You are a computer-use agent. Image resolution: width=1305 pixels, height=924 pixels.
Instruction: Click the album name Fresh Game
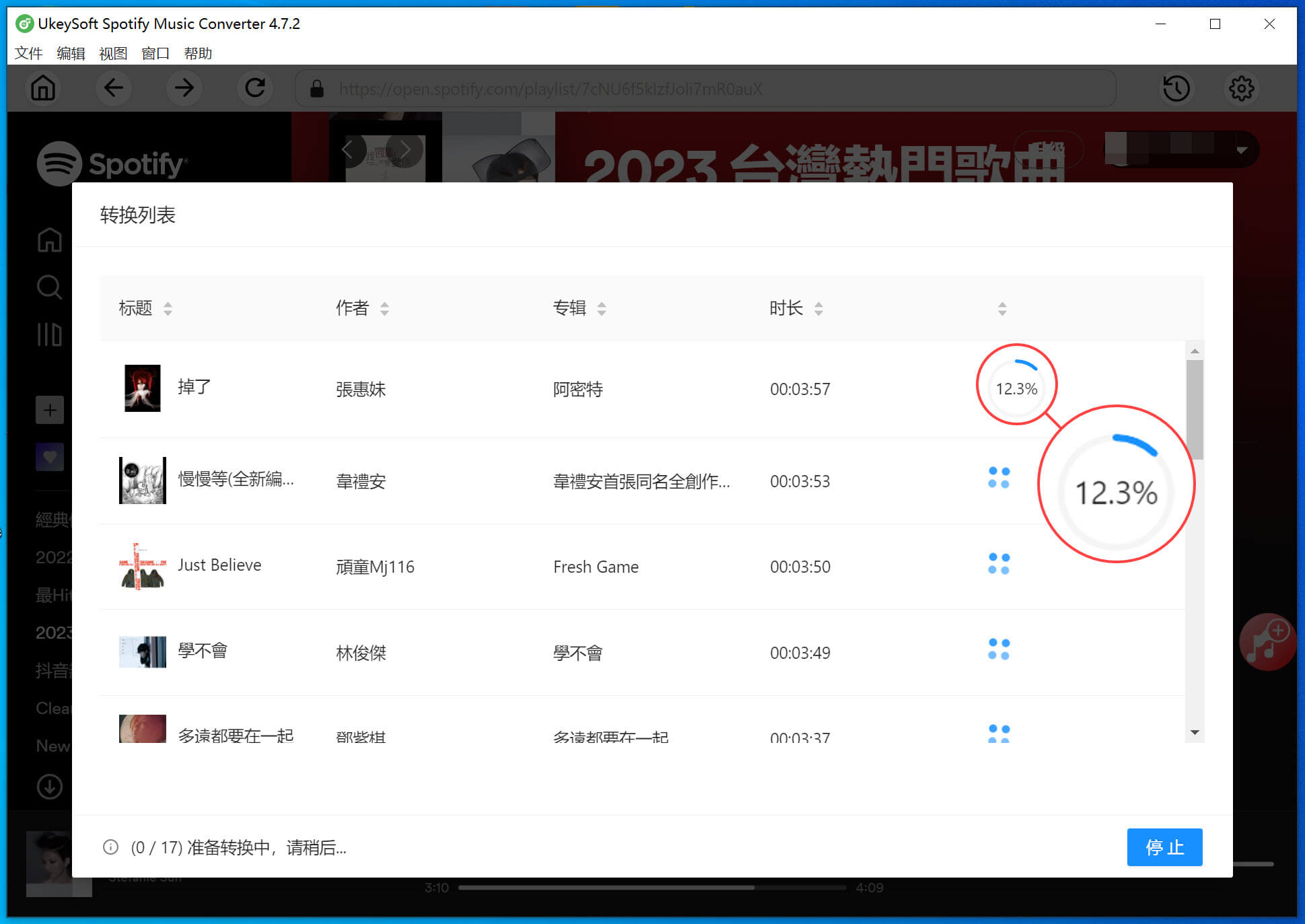tap(596, 567)
